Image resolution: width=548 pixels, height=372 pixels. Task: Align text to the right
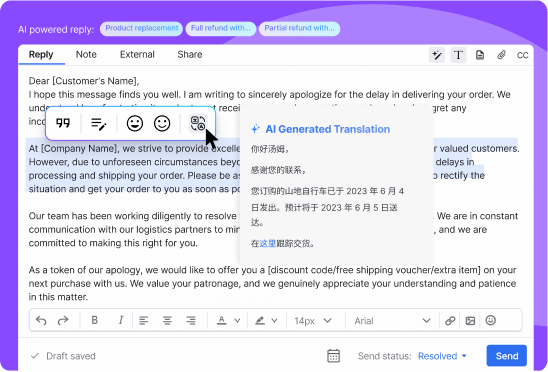191,321
